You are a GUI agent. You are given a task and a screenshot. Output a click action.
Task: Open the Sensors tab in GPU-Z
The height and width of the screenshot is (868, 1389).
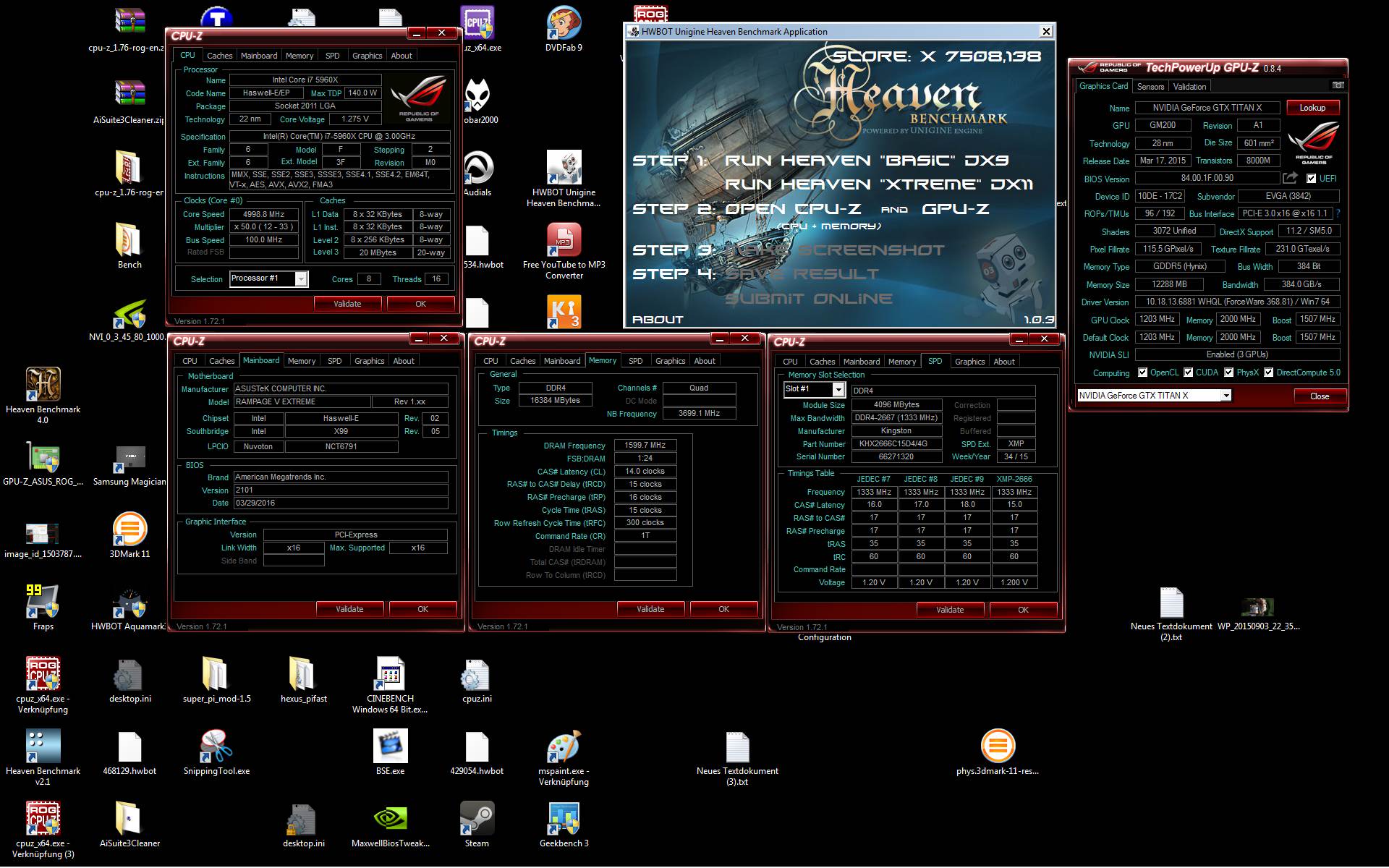(1150, 87)
